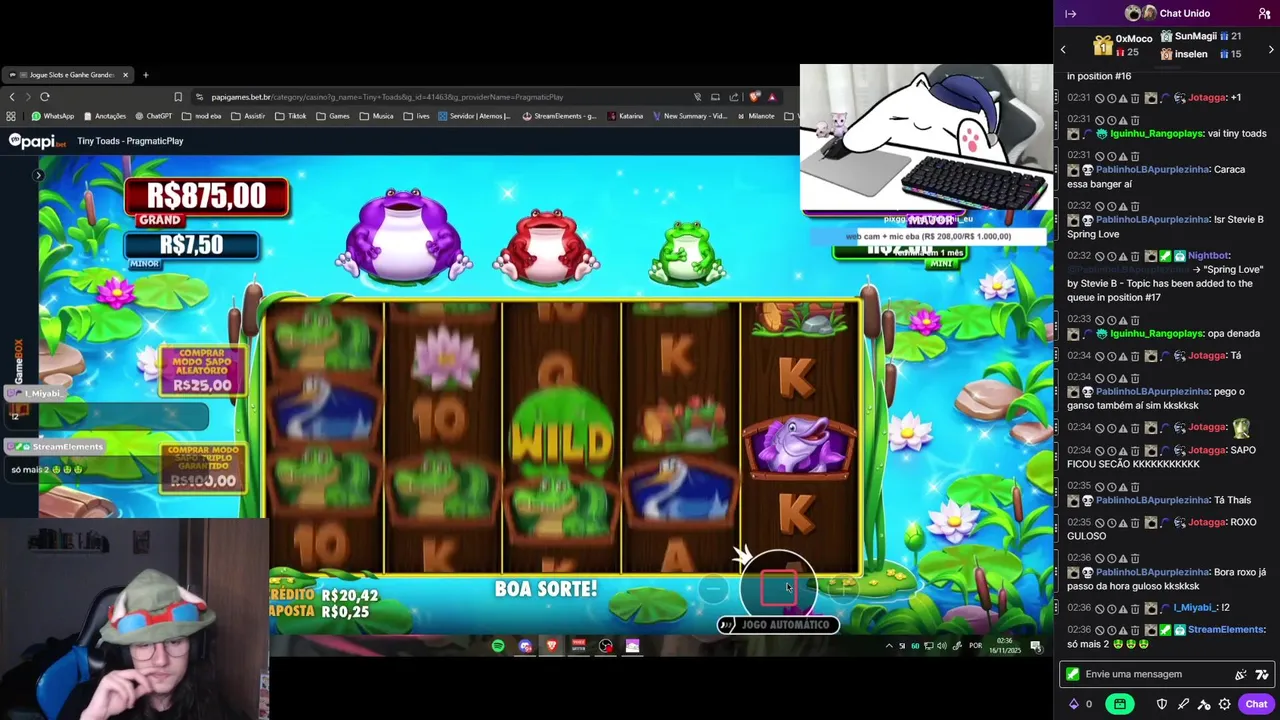Open the Milanote bookmark
Viewport: 1280px width, 720px height.
755,116
